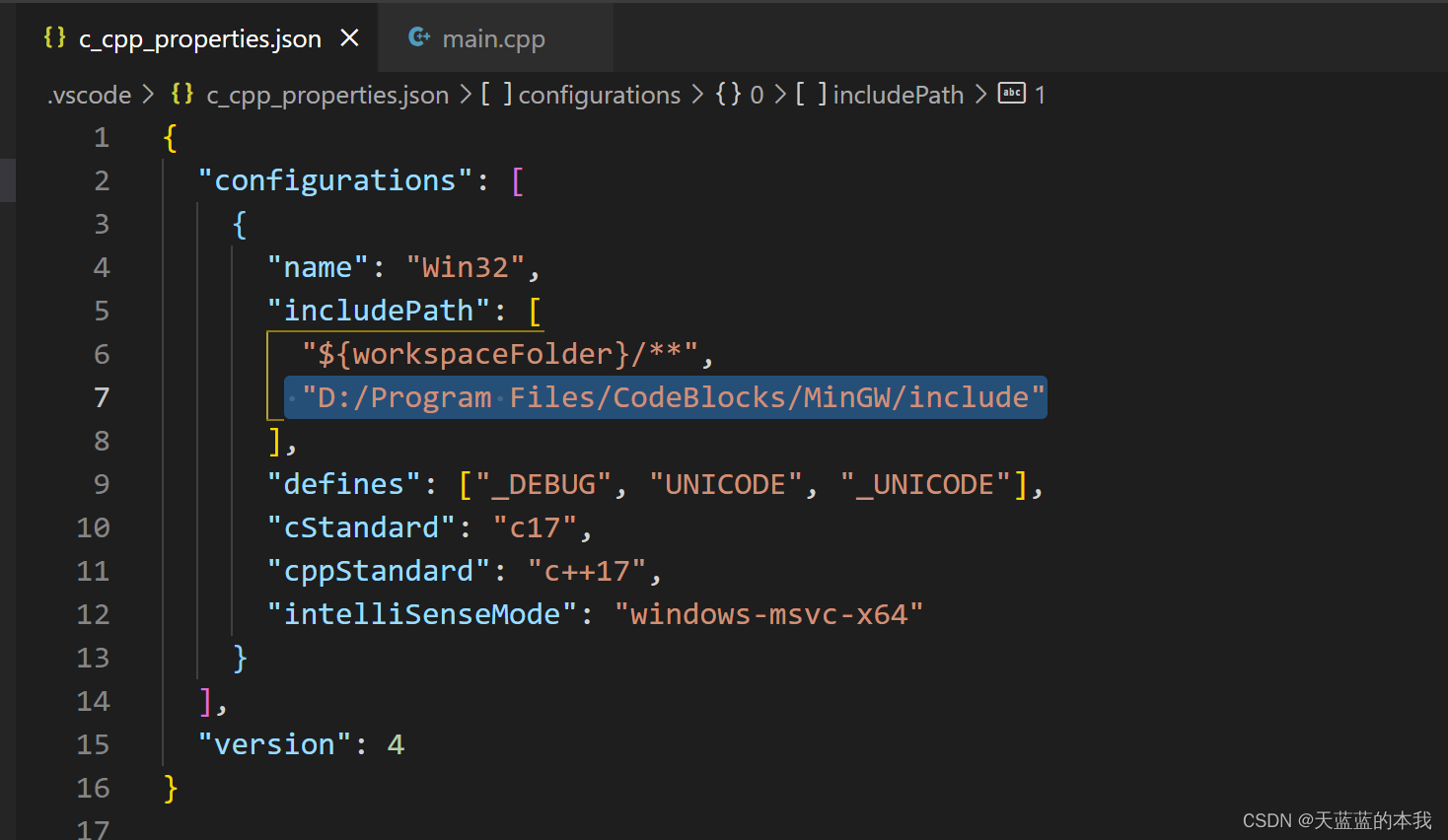Click the "defines" key on line 9
1448x840 pixels.
point(344,485)
